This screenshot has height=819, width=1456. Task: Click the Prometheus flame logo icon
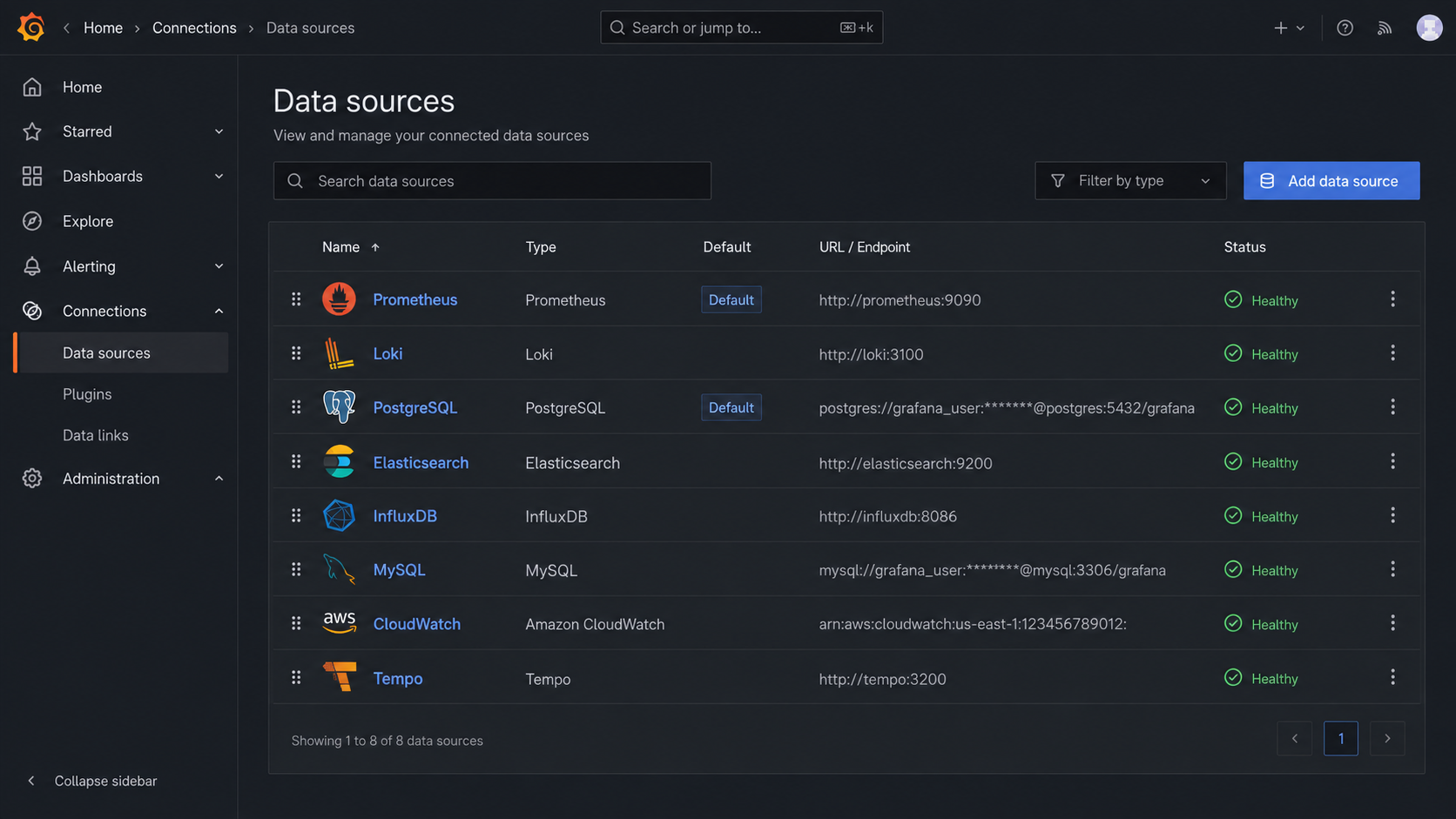[339, 299]
